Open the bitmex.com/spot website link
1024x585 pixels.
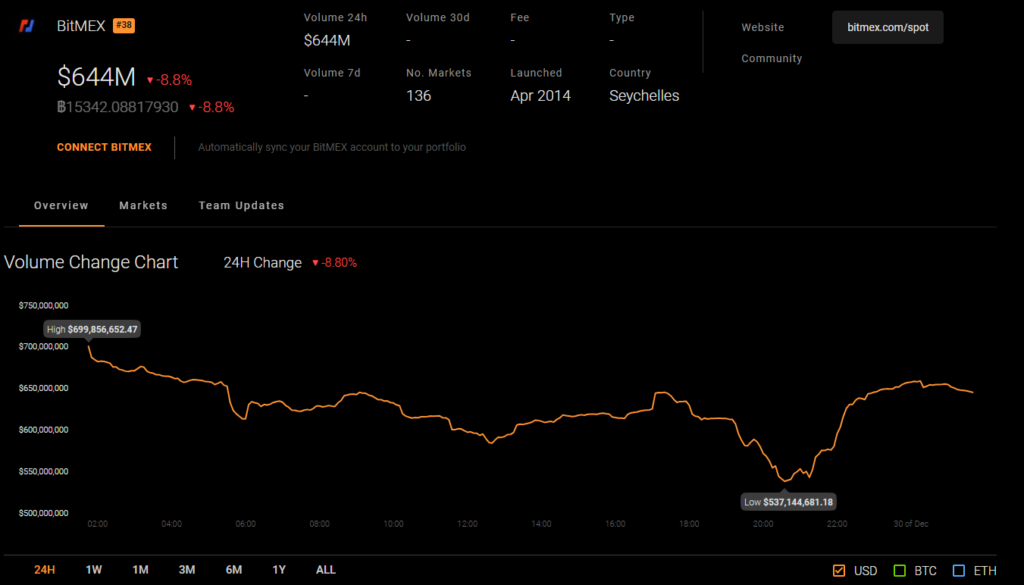pyautogui.click(x=887, y=27)
